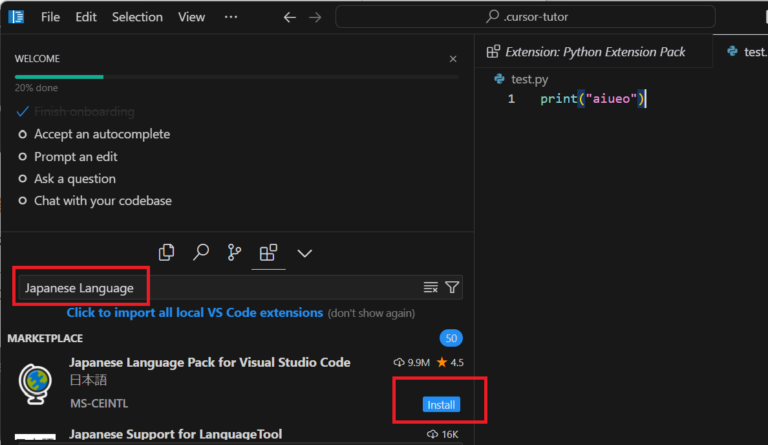Select the 'Ask a question' onboarding step
The width and height of the screenshot is (768, 445).
[x=74, y=179]
